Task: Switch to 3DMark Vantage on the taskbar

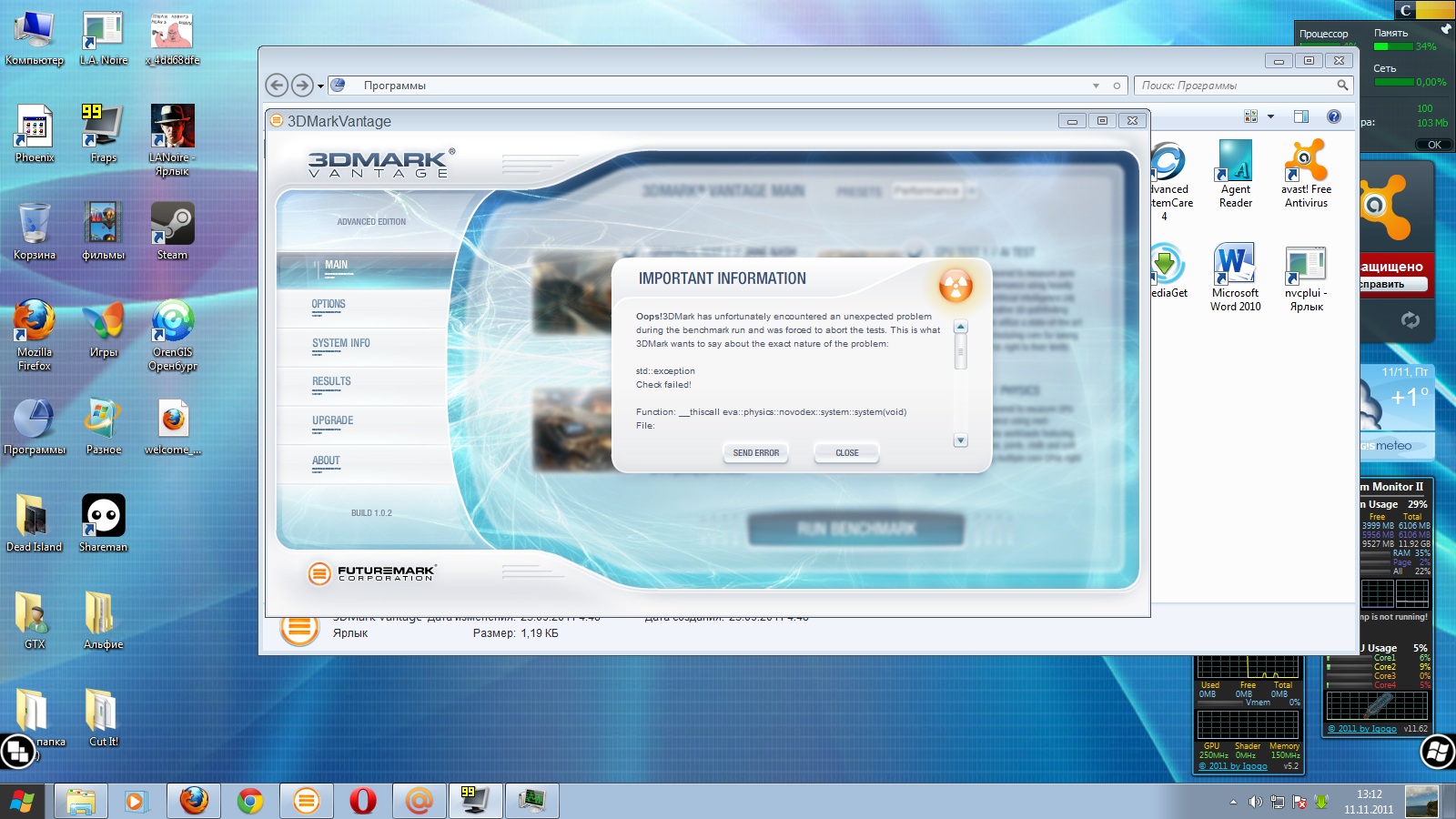Action: click(307, 801)
